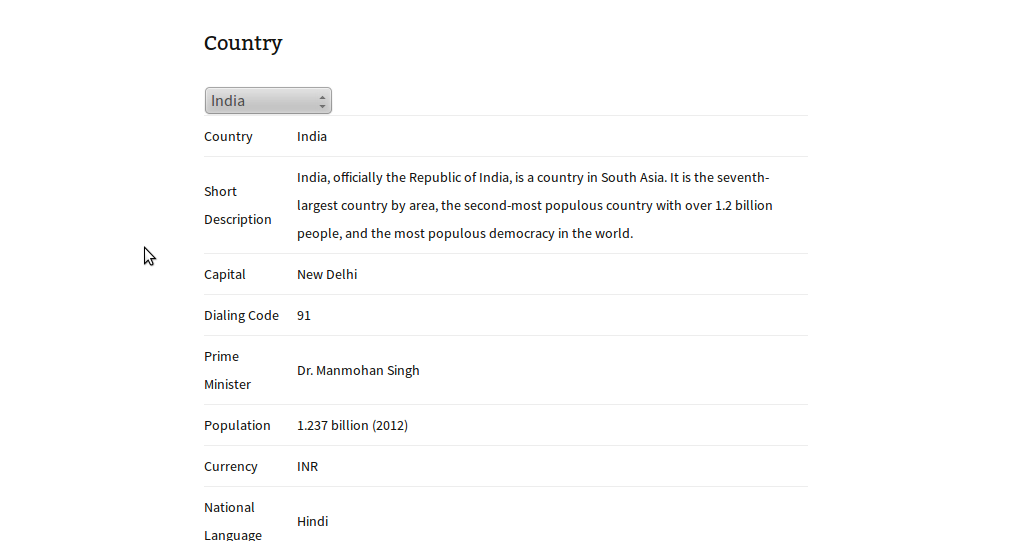Click the INR currency value
This screenshot has width=1011, height=541.
(308, 467)
